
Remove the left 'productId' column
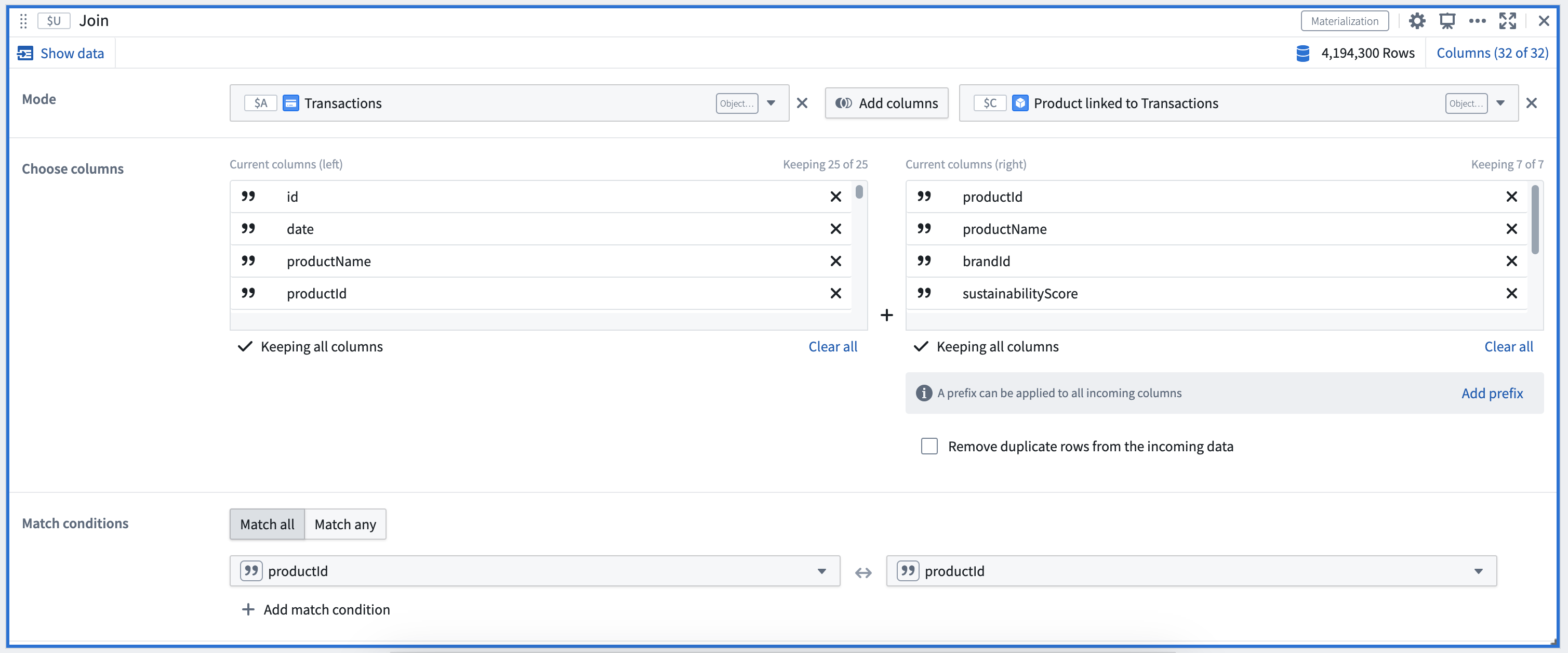point(835,294)
